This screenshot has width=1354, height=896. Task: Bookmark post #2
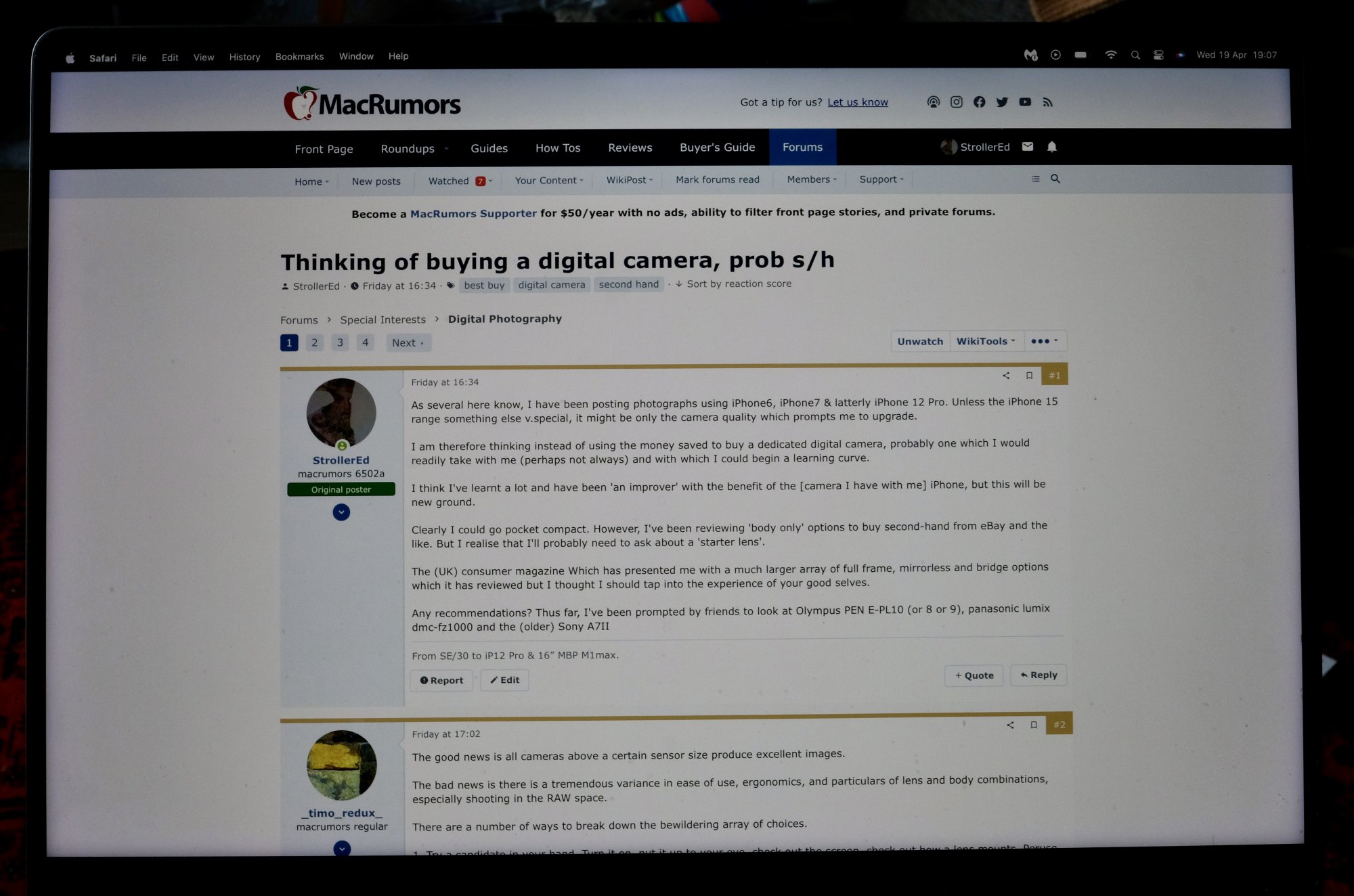click(x=1034, y=725)
